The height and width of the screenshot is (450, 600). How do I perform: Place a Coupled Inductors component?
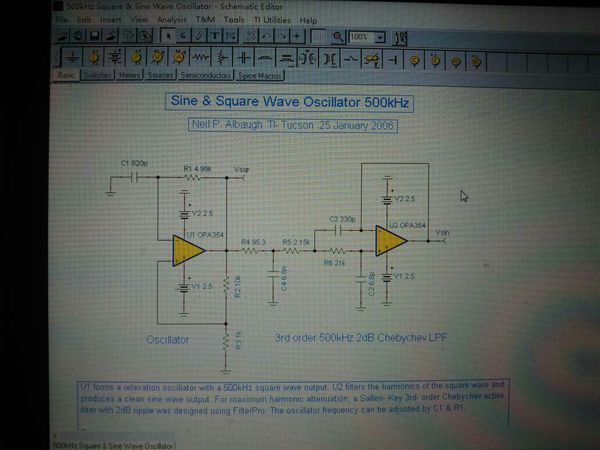pyautogui.click(x=308, y=59)
